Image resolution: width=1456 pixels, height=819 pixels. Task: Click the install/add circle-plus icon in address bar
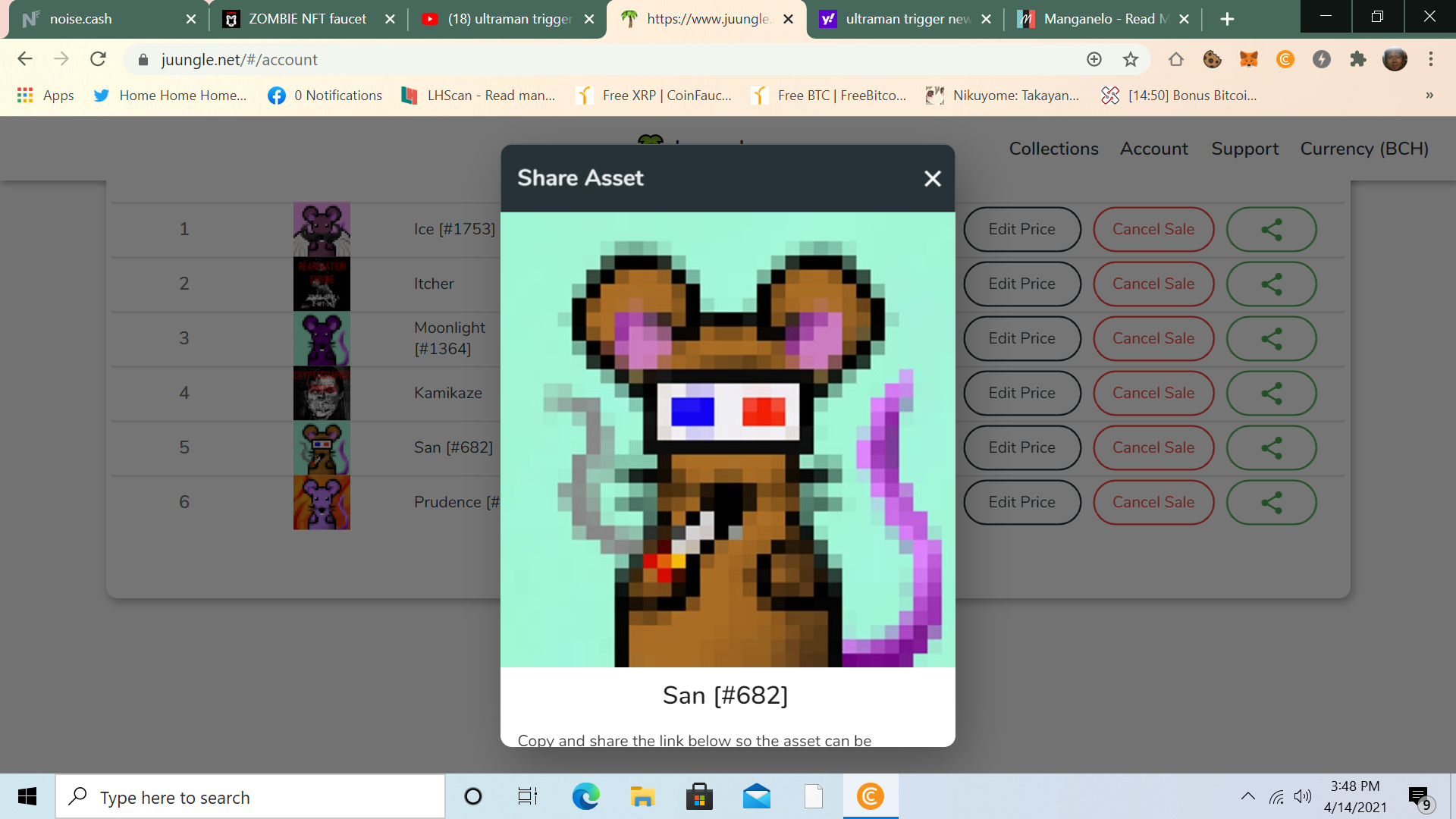(1094, 59)
